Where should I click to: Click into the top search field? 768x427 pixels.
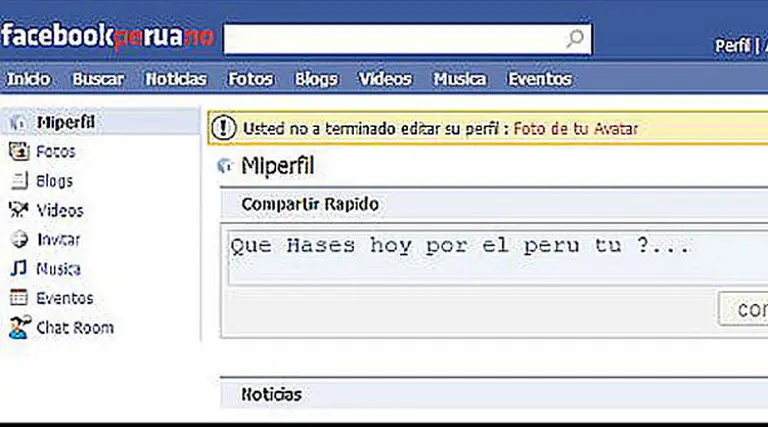coord(408,39)
